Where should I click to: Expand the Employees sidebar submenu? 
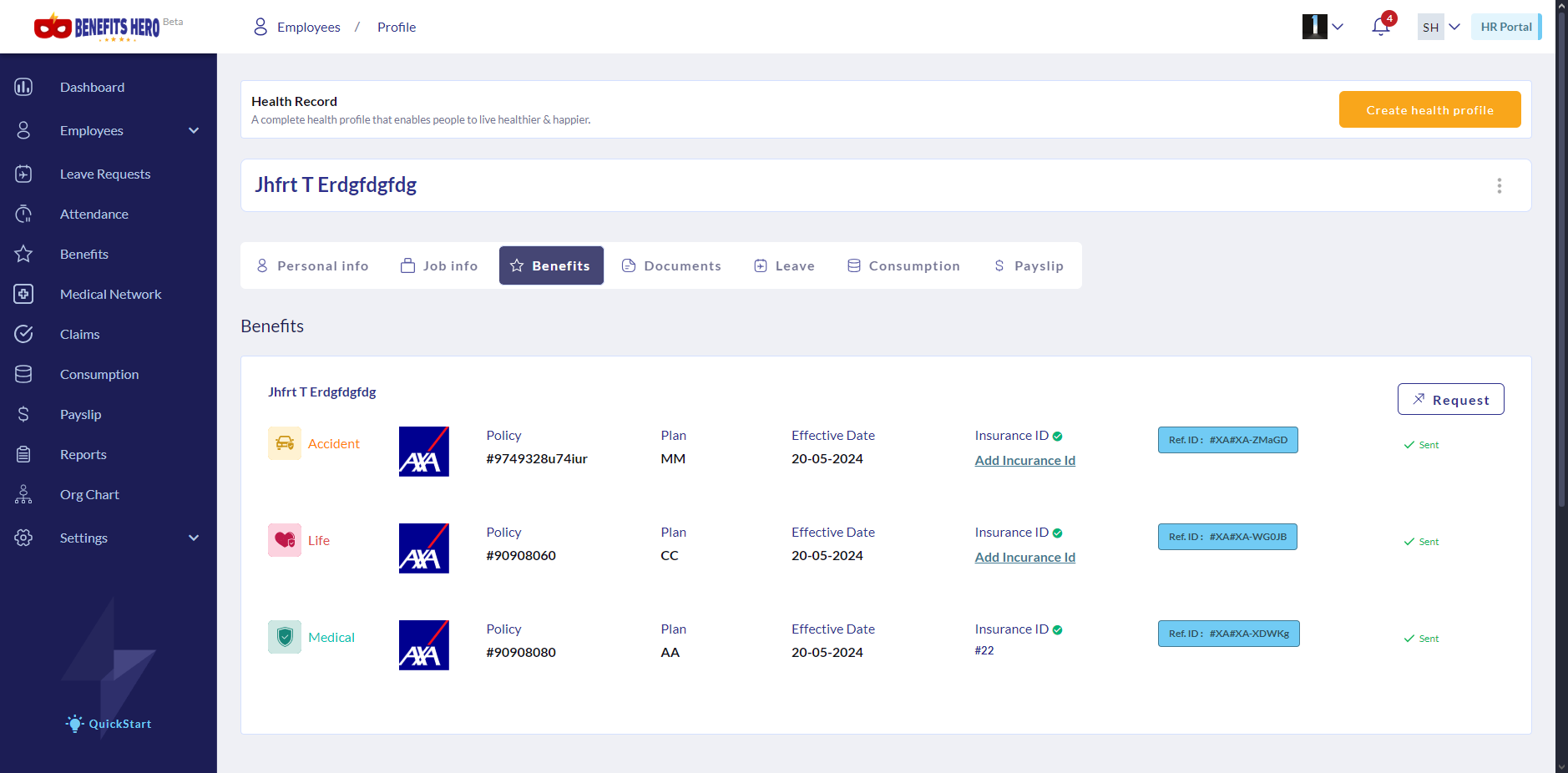[194, 130]
